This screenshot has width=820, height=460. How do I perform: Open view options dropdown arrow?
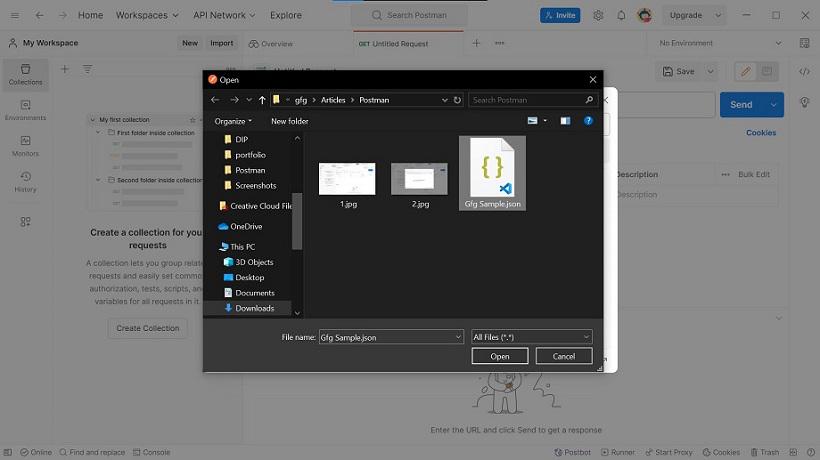[x=545, y=121]
